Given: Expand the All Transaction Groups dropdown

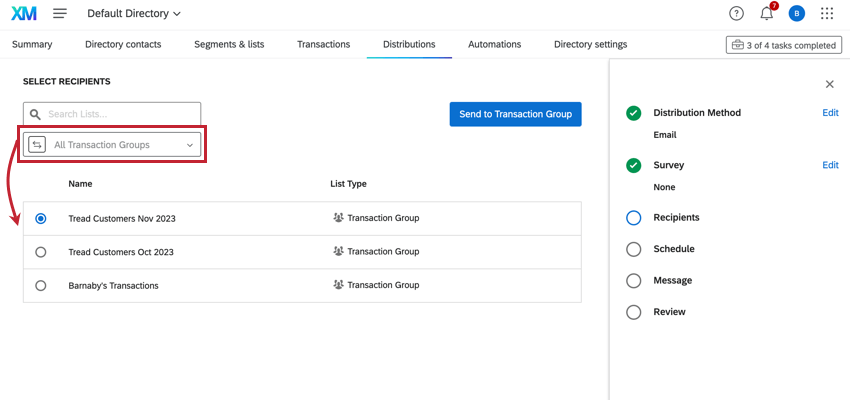Looking at the screenshot, I should pyautogui.click(x=113, y=145).
